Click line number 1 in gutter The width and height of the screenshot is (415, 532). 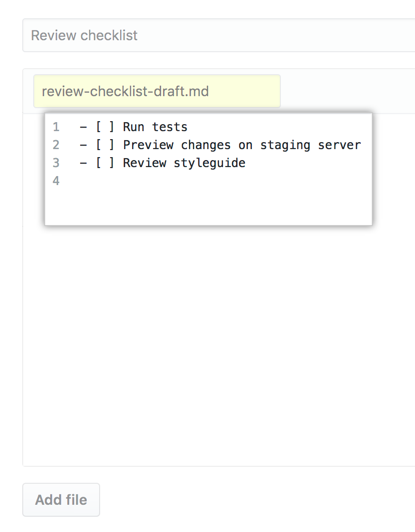56,127
